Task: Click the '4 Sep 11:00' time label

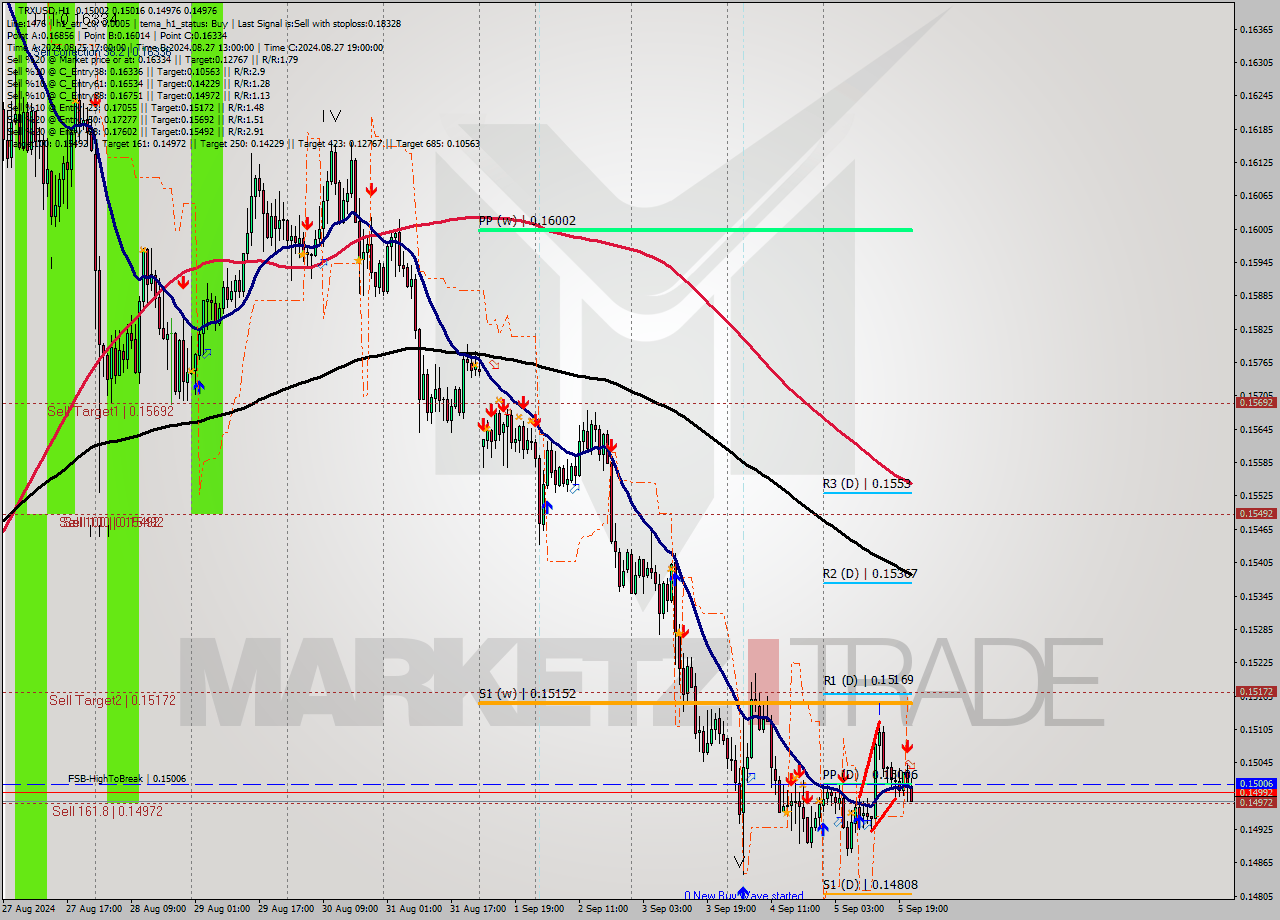Action: pyautogui.click(x=795, y=909)
